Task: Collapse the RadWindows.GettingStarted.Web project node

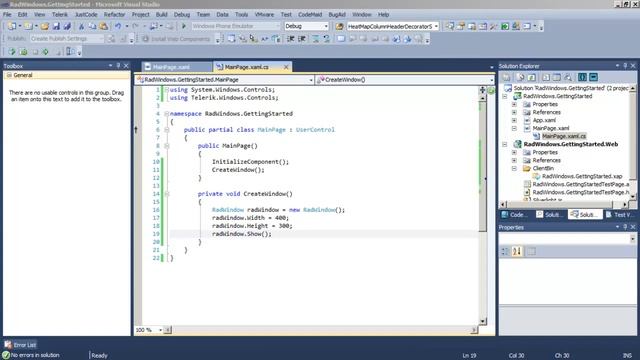Action: [x=505, y=144]
